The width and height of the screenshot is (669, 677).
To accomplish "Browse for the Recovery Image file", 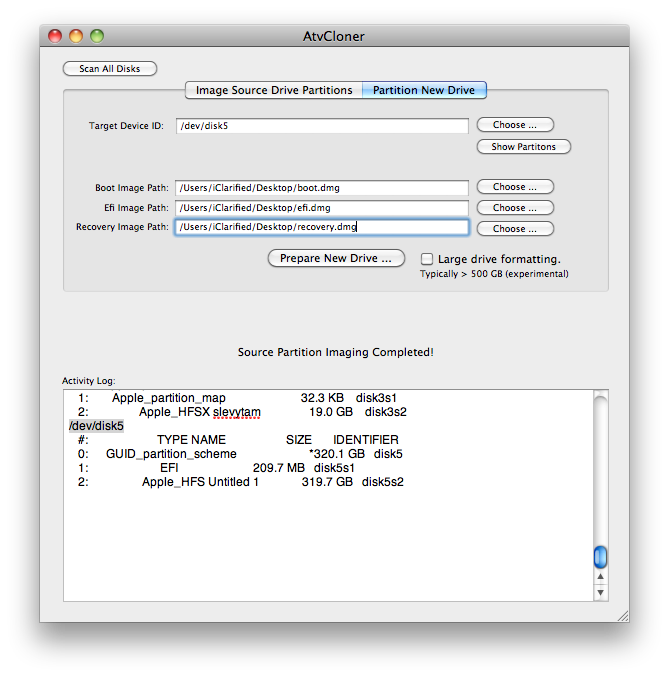I will 515,229.
